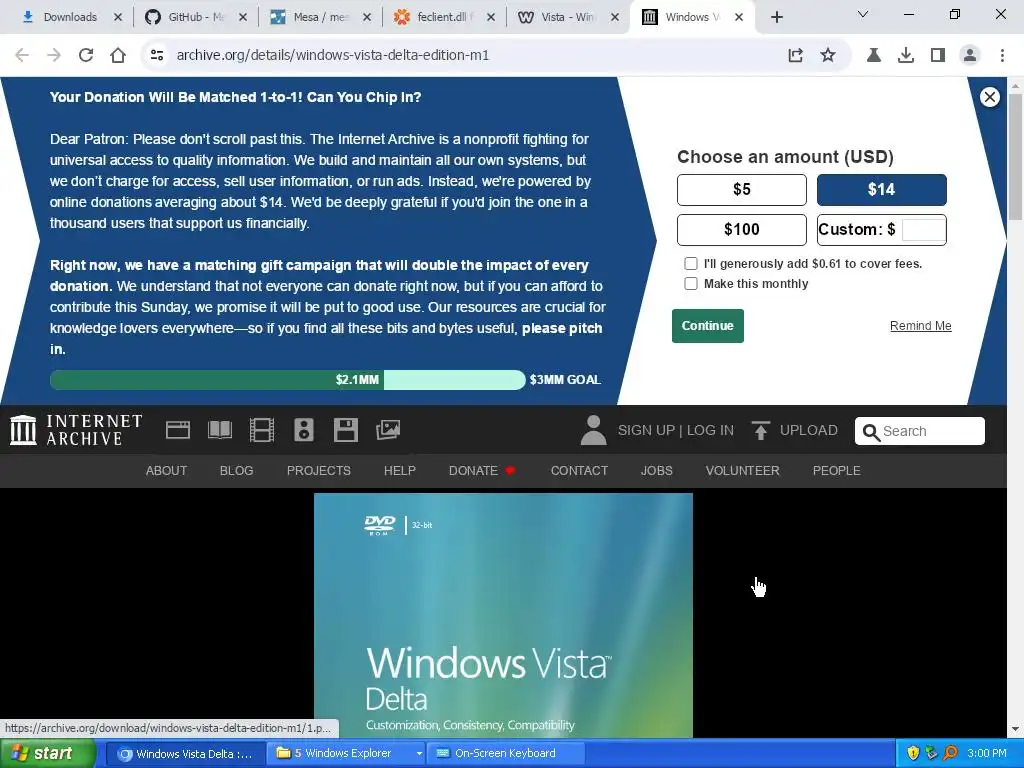Select the $100 donation amount

tap(742, 229)
